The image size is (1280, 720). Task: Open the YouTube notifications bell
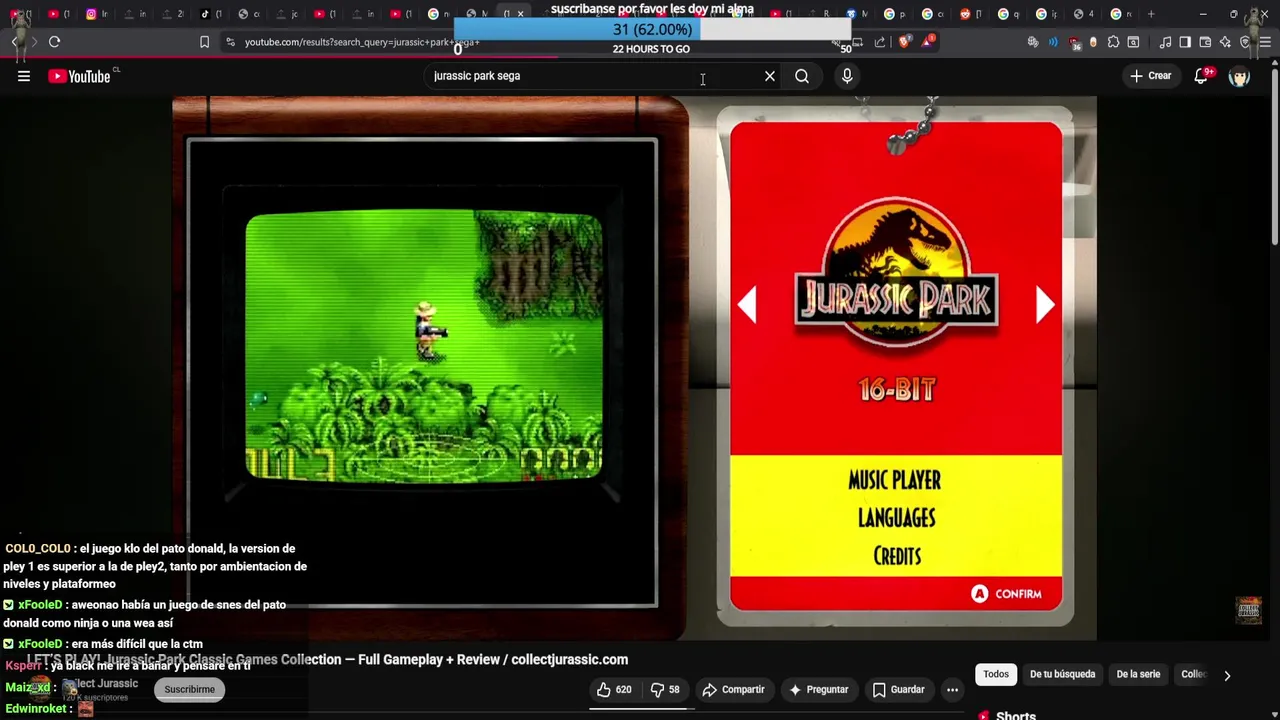1202,76
